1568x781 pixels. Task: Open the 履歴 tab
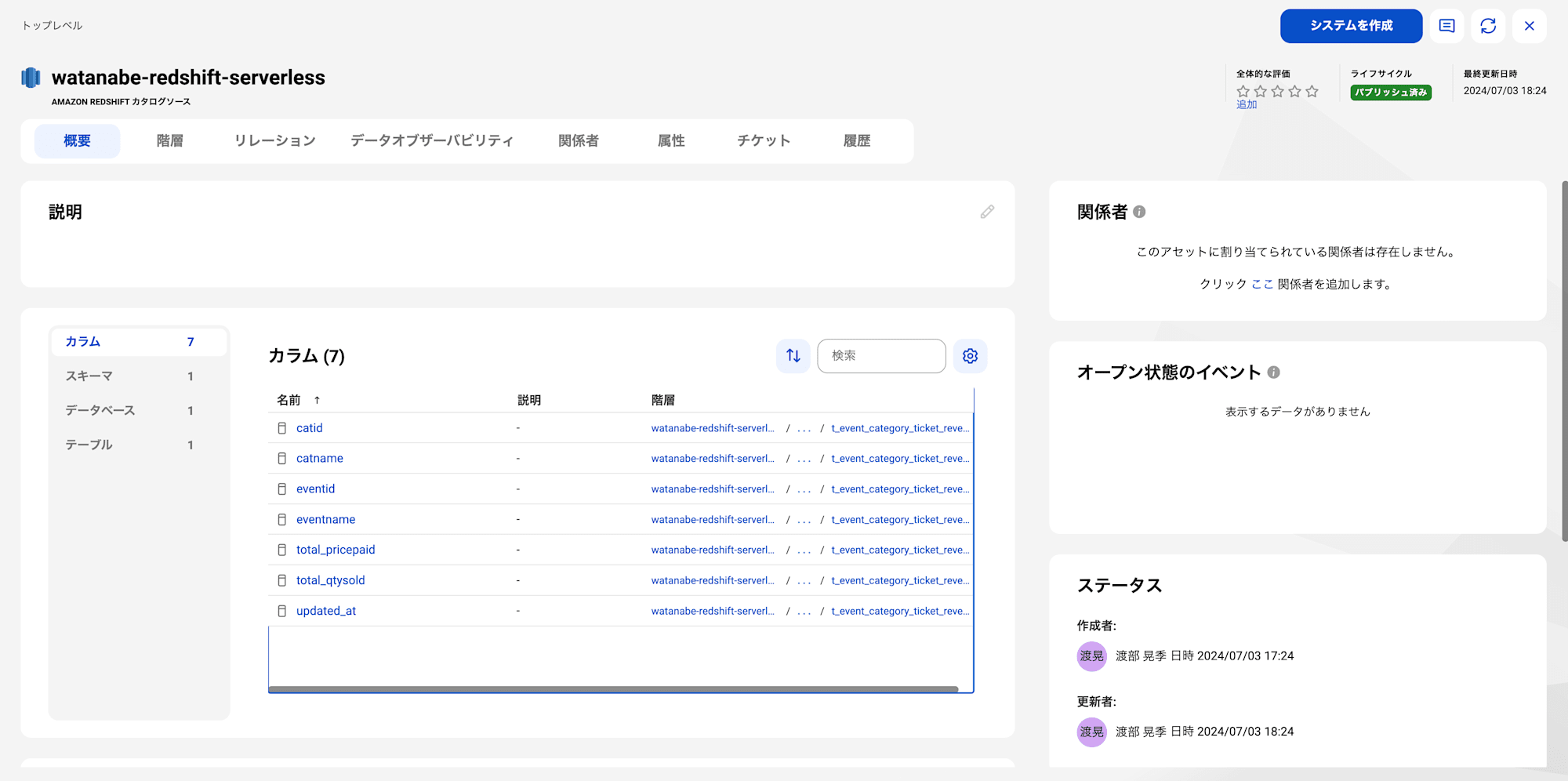coord(857,141)
